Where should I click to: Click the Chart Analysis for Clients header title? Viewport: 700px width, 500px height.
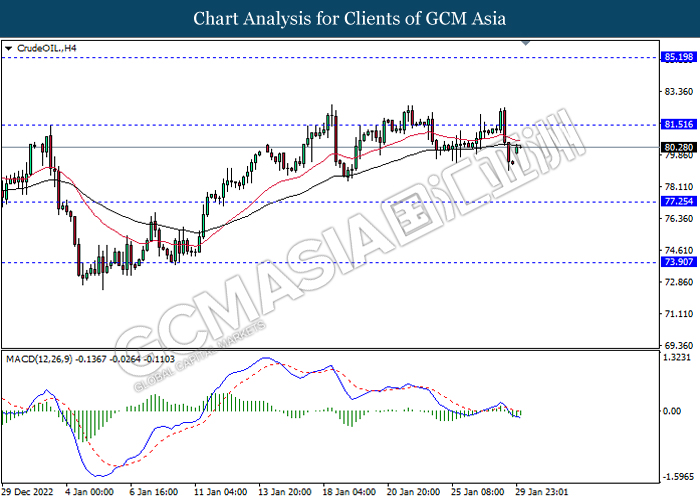coord(350,18)
